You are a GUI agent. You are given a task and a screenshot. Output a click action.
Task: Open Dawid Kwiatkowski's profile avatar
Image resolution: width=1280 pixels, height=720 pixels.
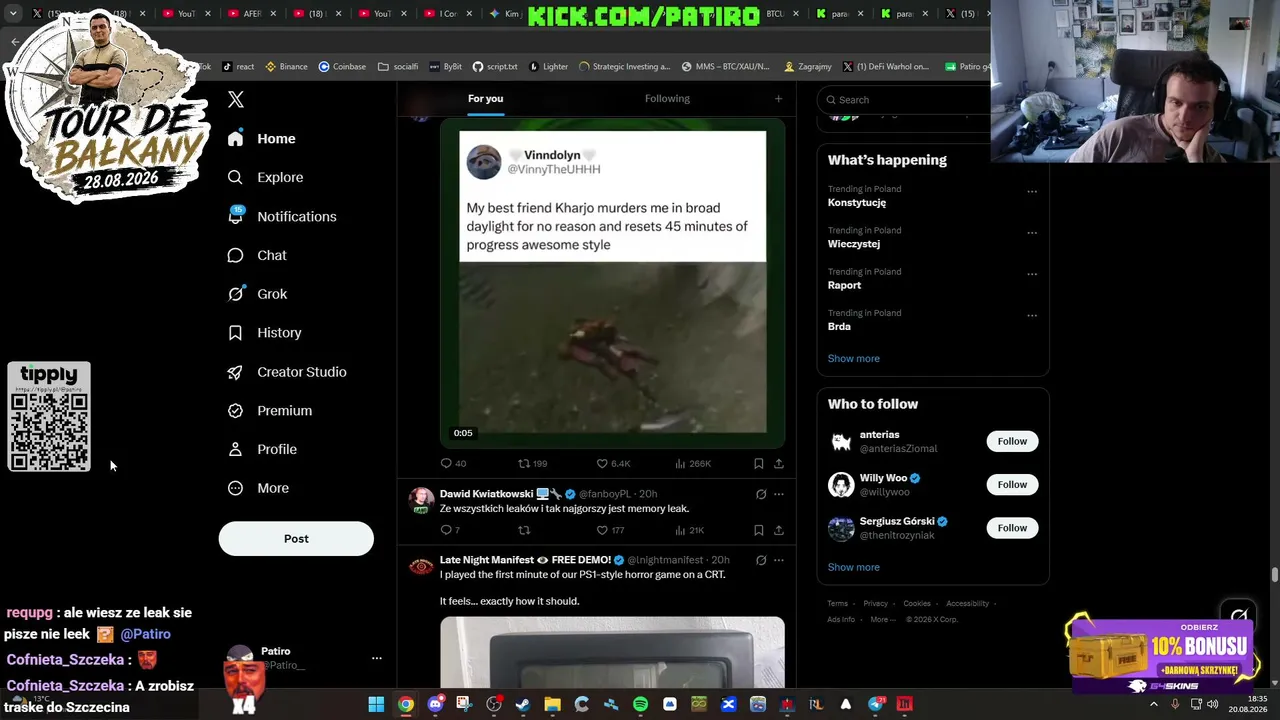tap(422, 500)
